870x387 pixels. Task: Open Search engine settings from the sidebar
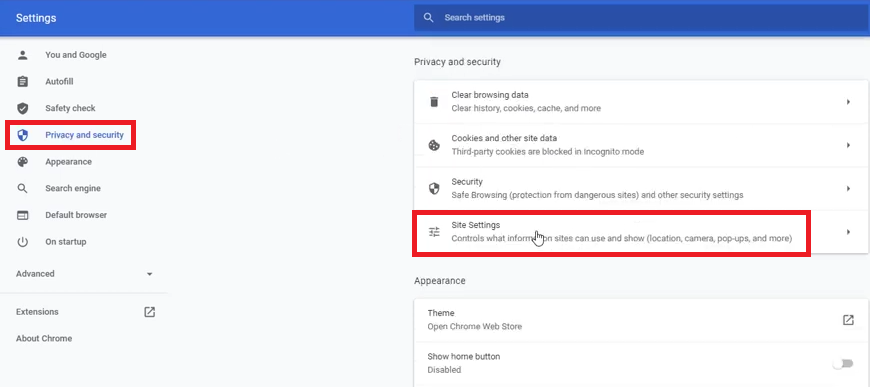[x=73, y=188]
